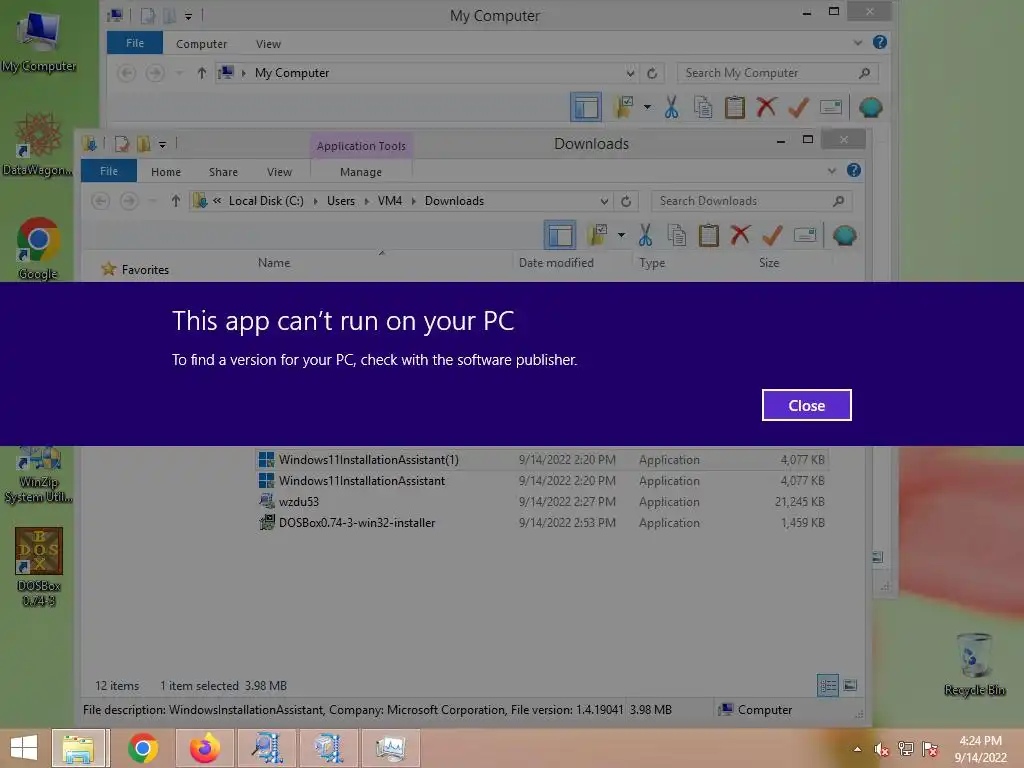Image resolution: width=1024 pixels, height=768 pixels.
Task: Click the paste icon in My Computer toolbar
Action: [x=735, y=107]
